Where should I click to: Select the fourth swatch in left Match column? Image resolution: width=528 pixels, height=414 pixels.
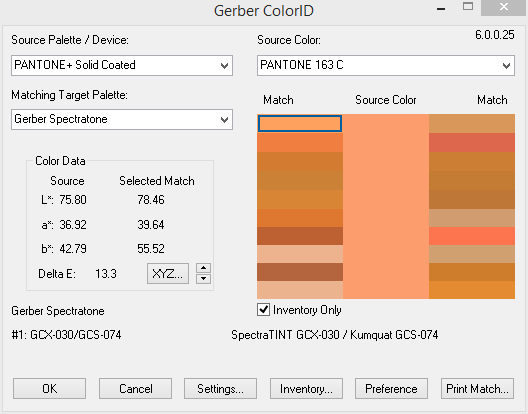[x=300, y=181]
